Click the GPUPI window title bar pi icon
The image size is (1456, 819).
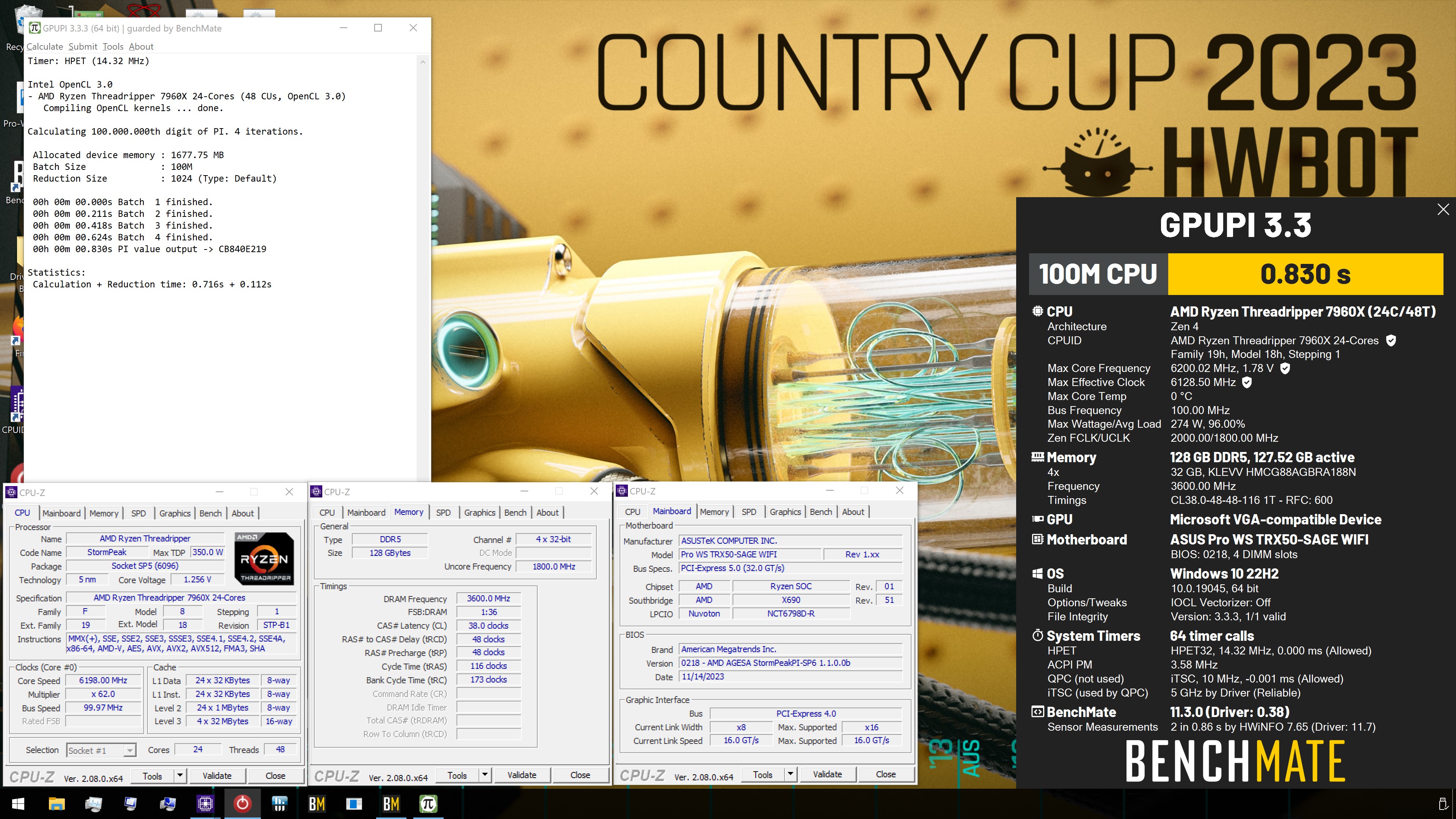(x=35, y=28)
